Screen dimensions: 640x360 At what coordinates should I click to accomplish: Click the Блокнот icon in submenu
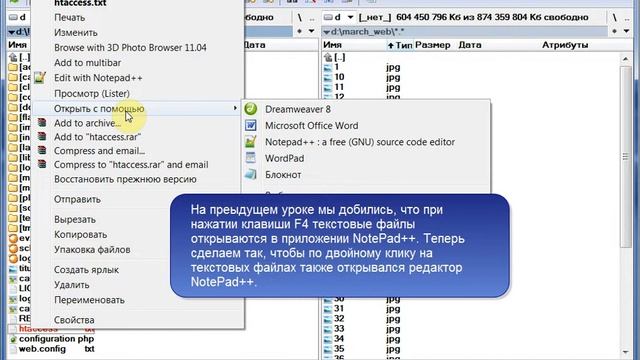tap(251, 174)
